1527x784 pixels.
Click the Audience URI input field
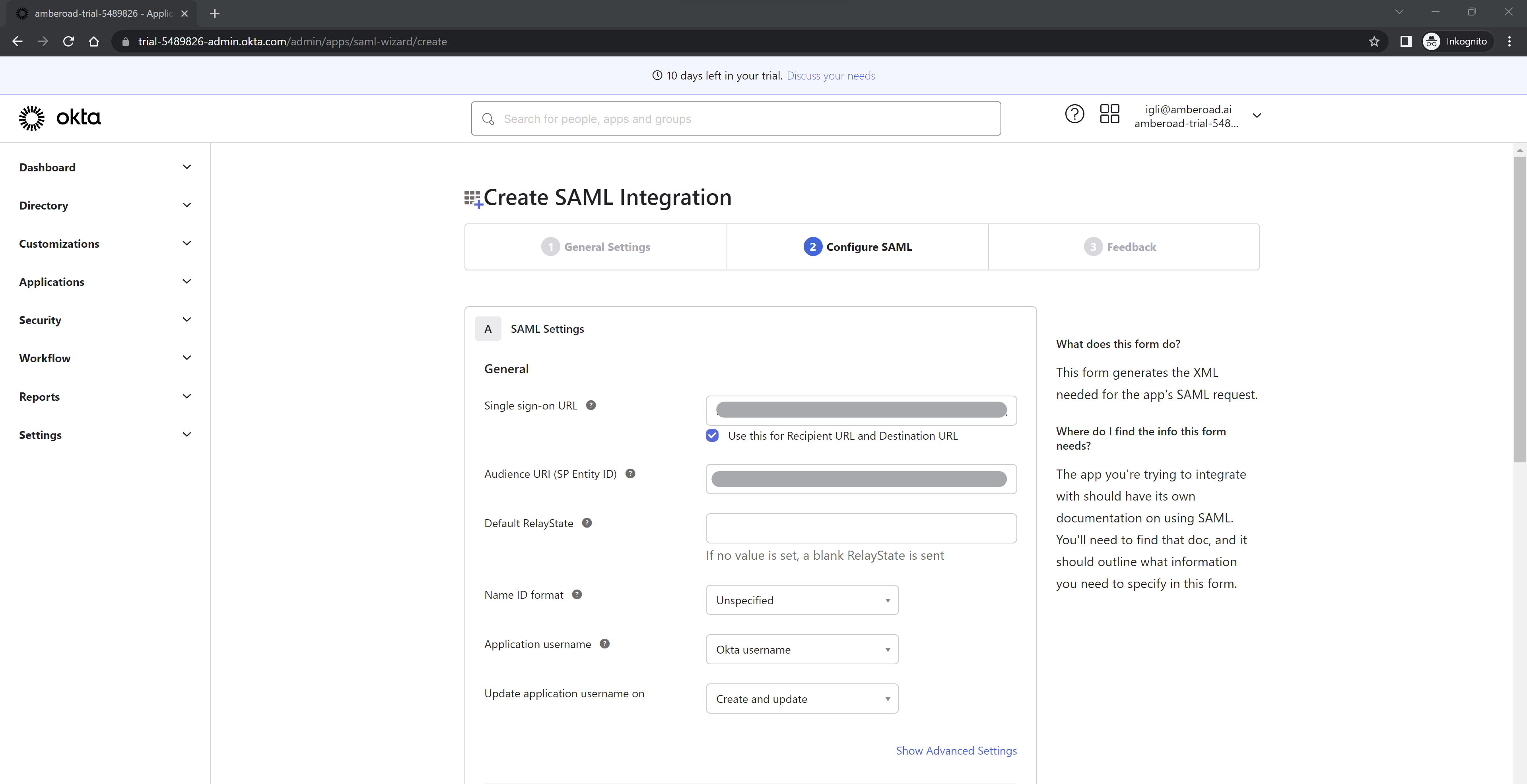(x=861, y=479)
